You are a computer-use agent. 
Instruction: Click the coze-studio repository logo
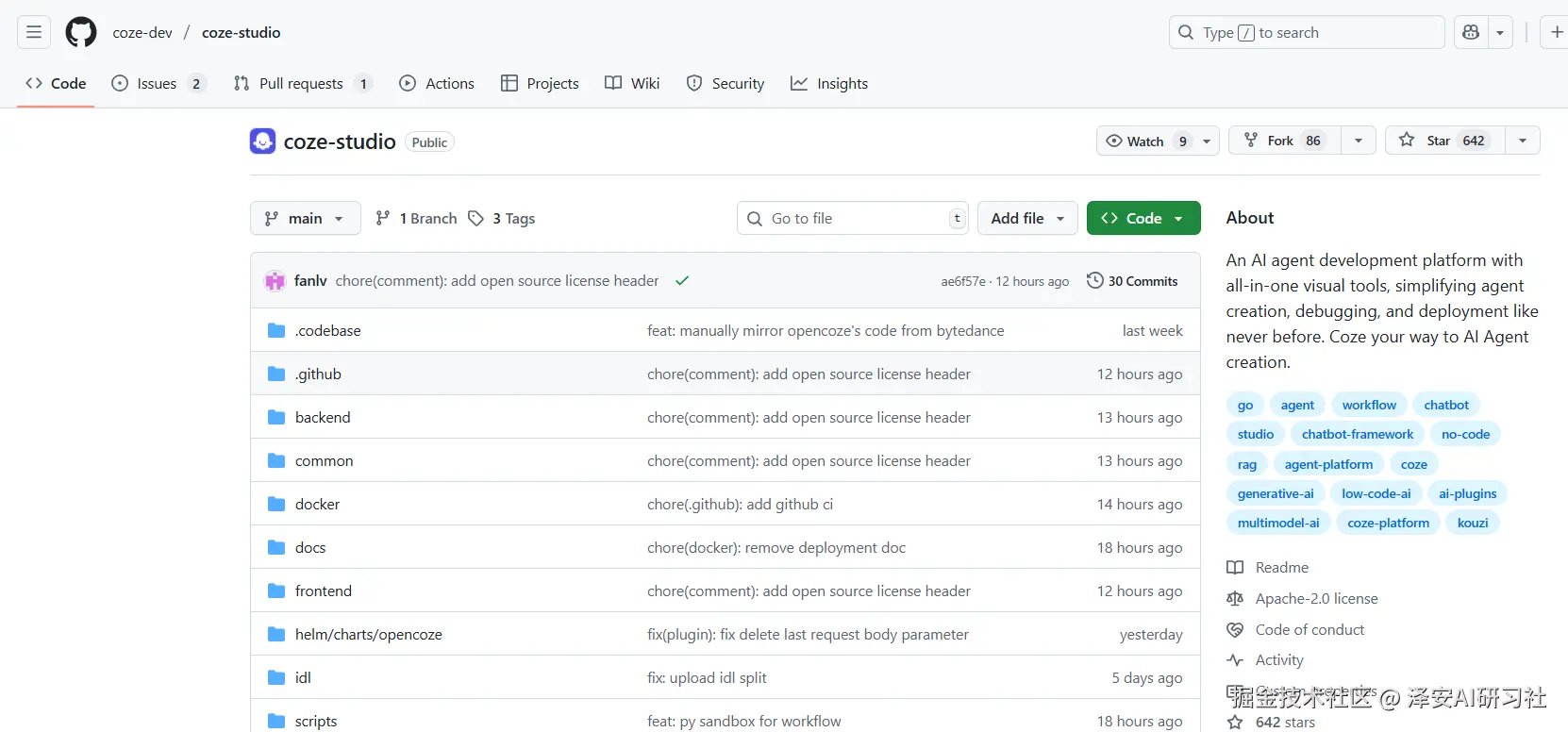click(x=262, y=141)
